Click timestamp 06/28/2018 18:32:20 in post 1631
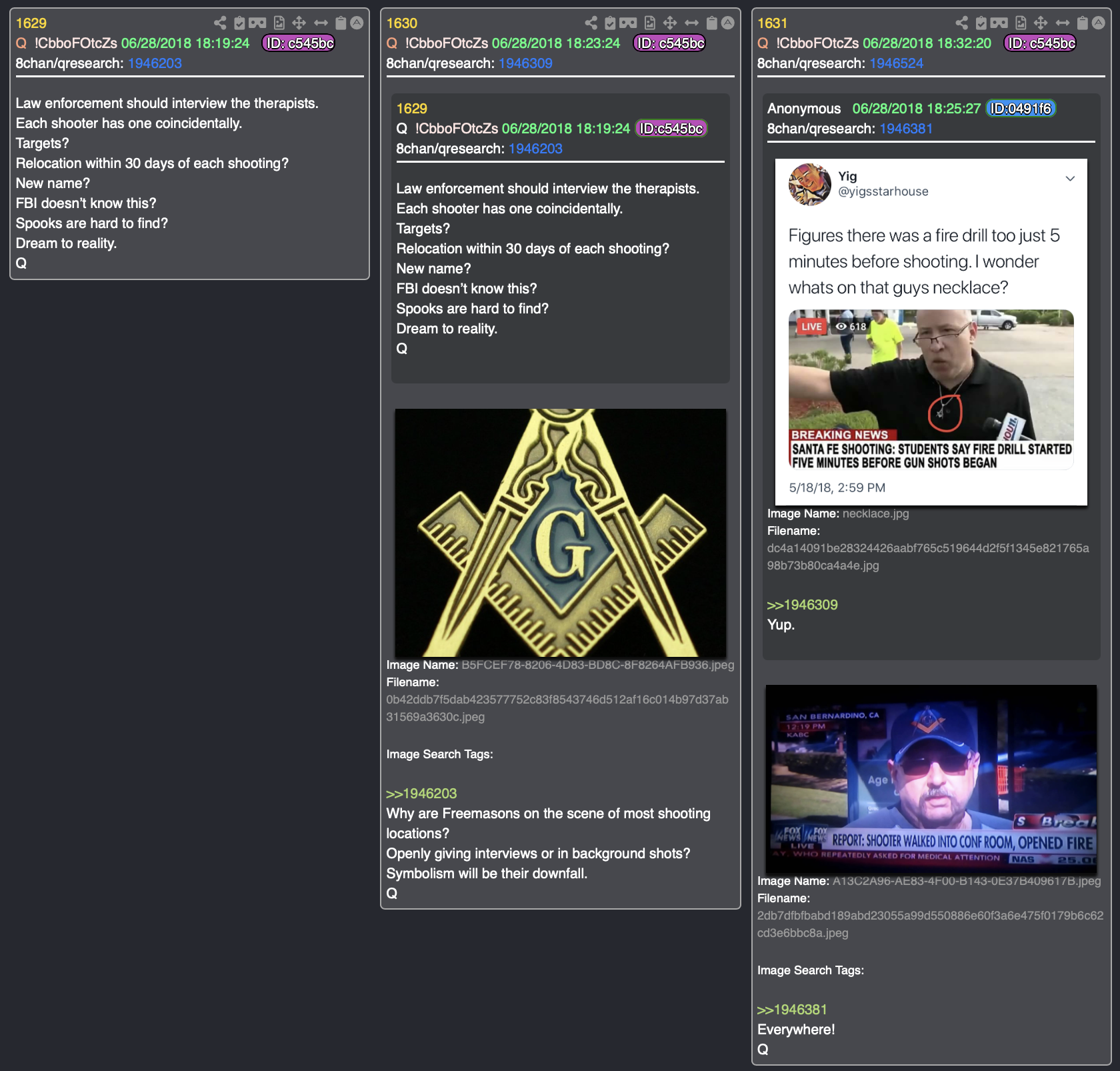 pyautogui.click(x=927, y=43)
